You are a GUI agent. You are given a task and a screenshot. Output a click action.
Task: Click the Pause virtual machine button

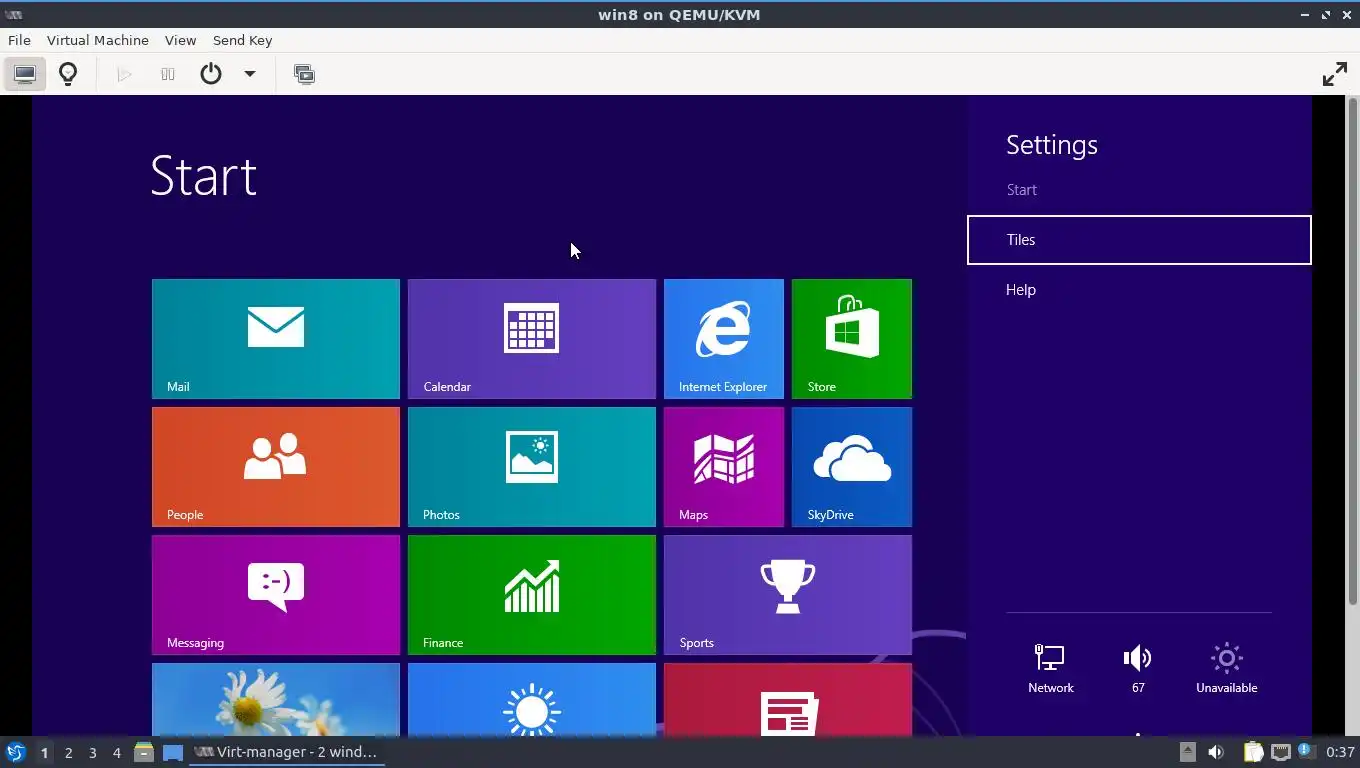pos(168,74)
